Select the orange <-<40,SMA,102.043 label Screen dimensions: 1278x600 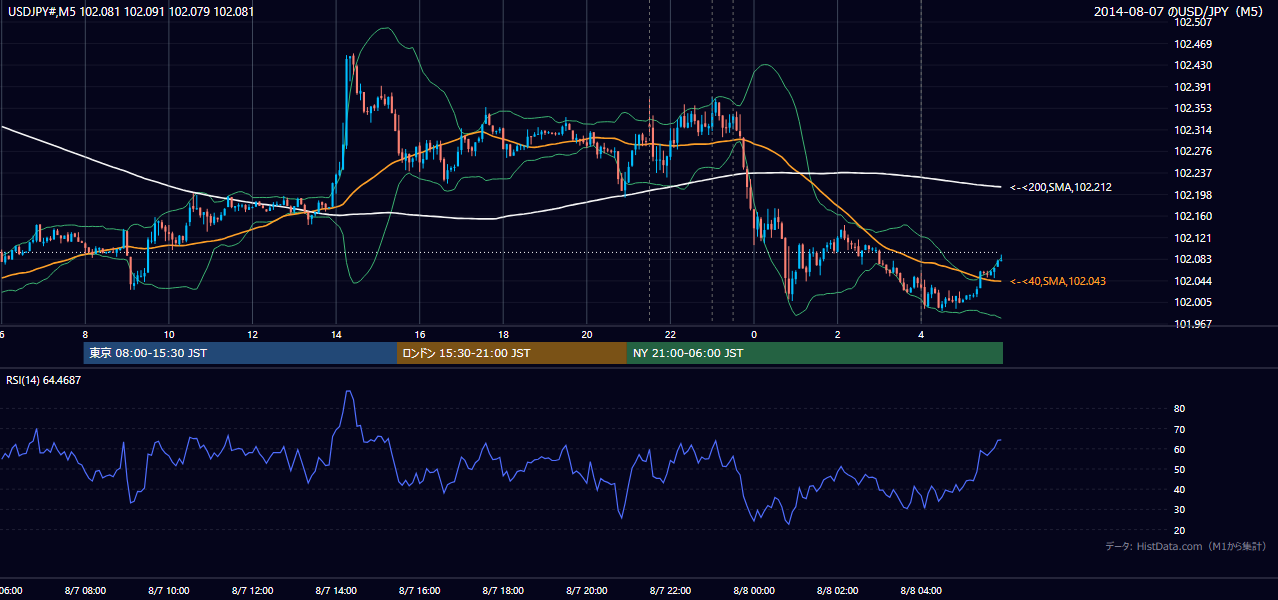(x=1057, y=281)
